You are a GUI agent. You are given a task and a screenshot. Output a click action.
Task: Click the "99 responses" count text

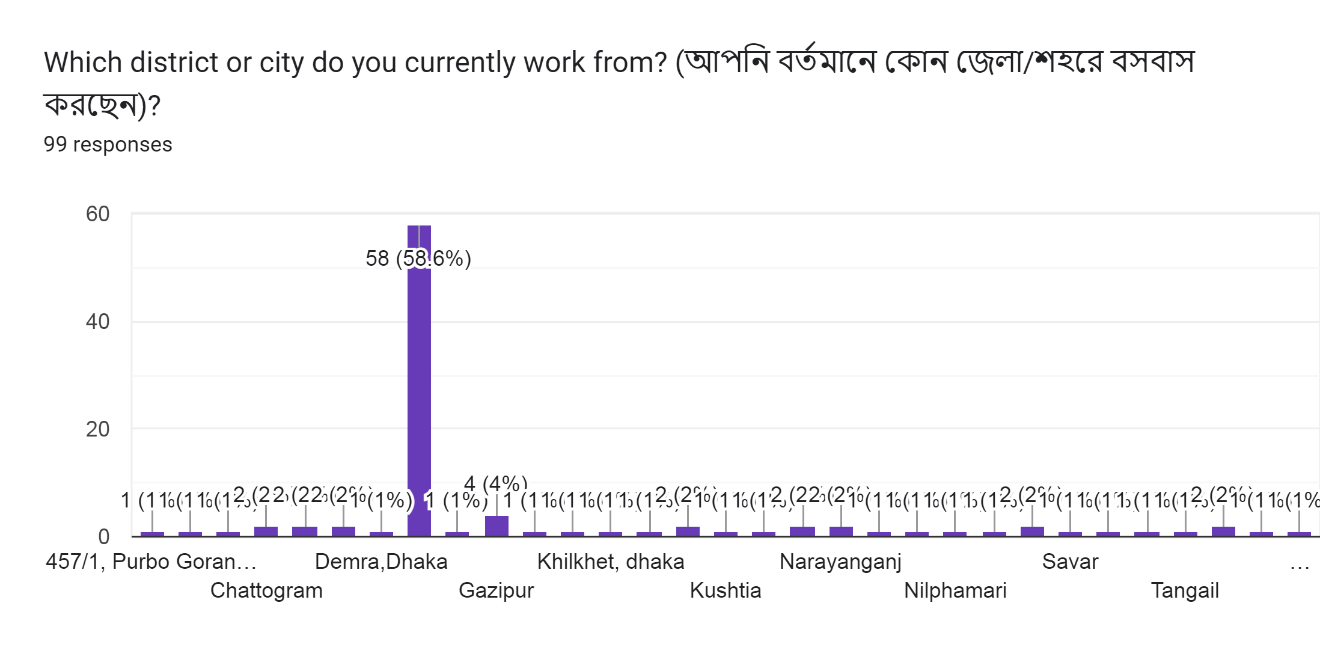coord(108,145)
